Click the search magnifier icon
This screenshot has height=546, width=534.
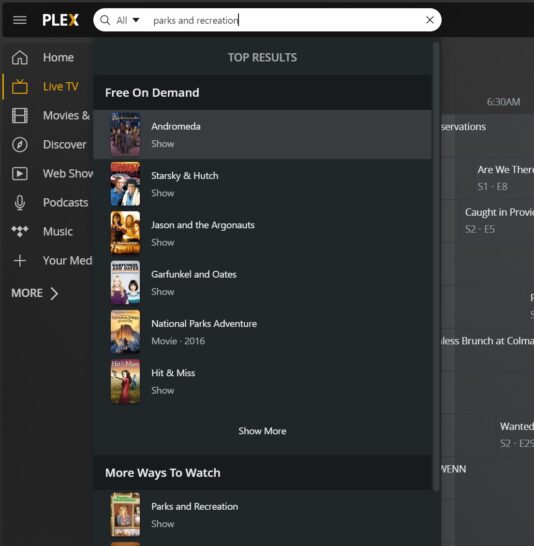[105, 20]
